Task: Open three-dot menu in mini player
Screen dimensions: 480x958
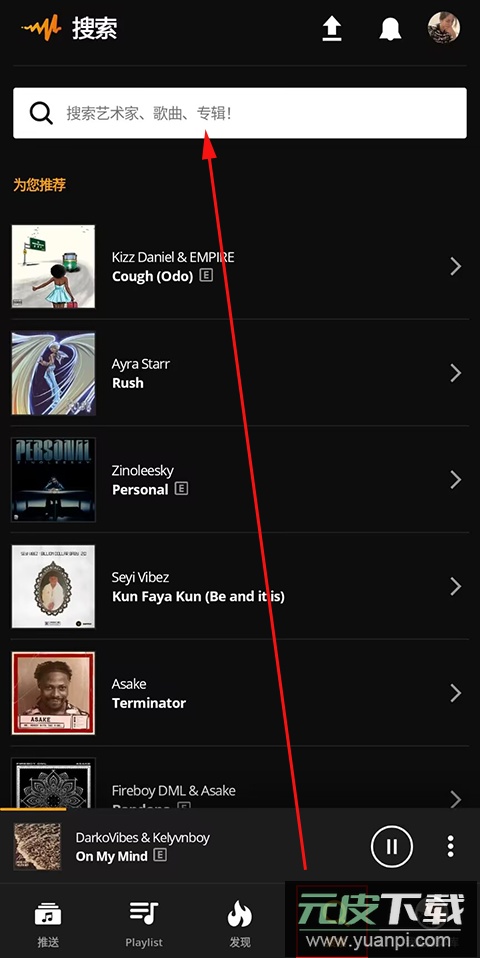Action: click(451, 846)
